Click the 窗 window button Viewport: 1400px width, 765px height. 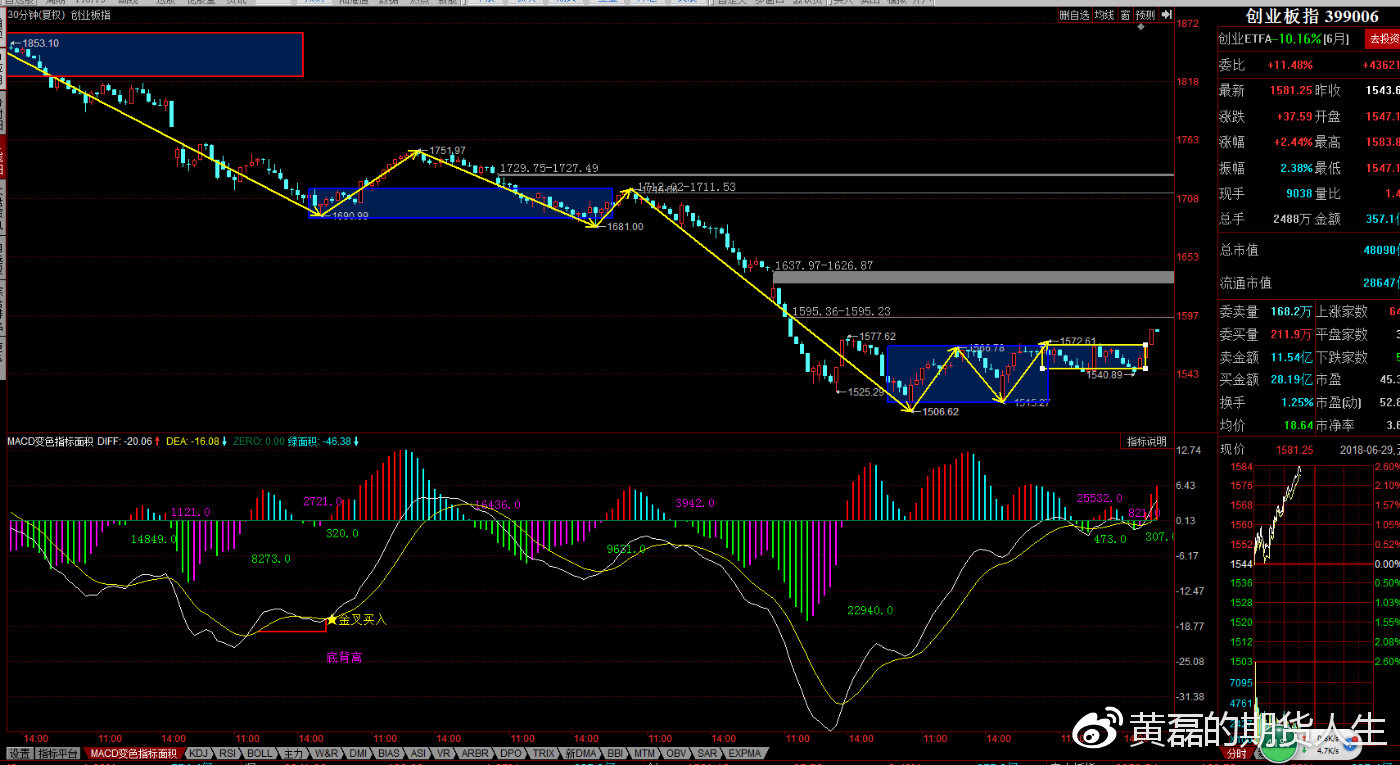(x=1125, y=15)
